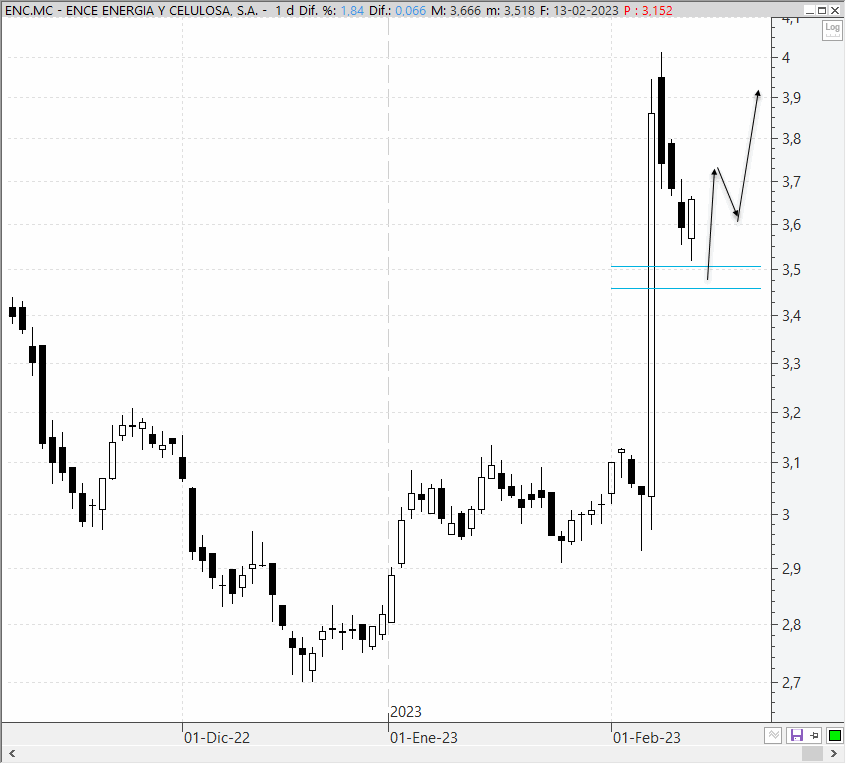Maximize the chart window
The width and height of the screenshot is (846, 764).
coord(822,10)
